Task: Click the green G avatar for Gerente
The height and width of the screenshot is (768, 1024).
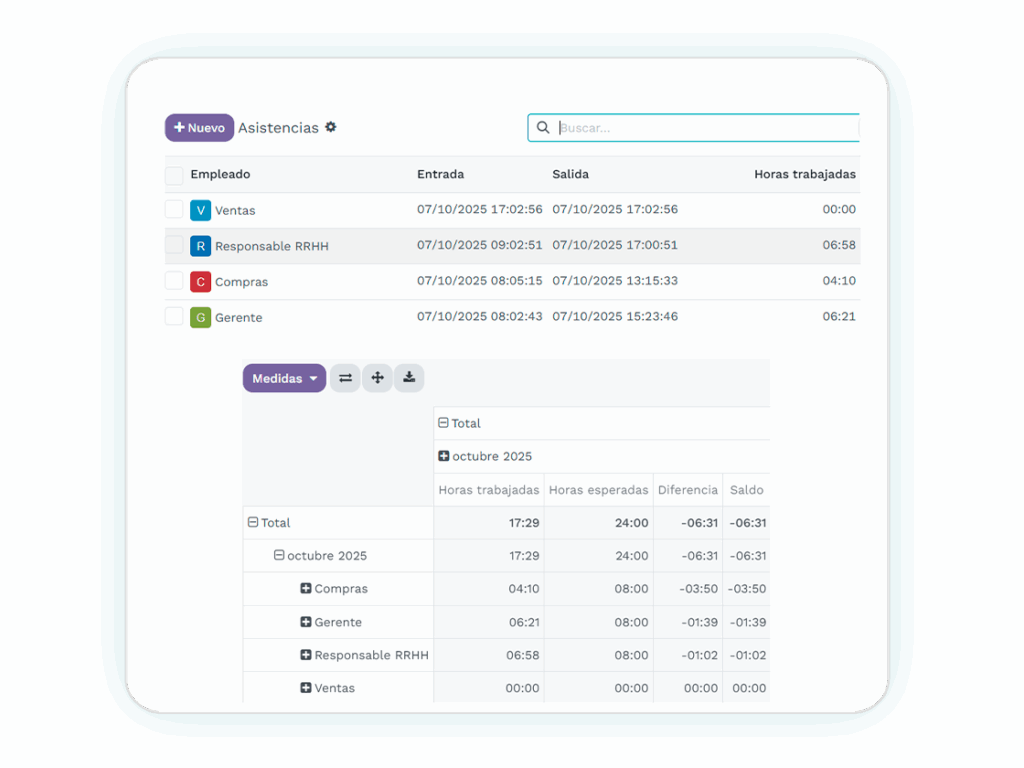Action: click(200, 317)
